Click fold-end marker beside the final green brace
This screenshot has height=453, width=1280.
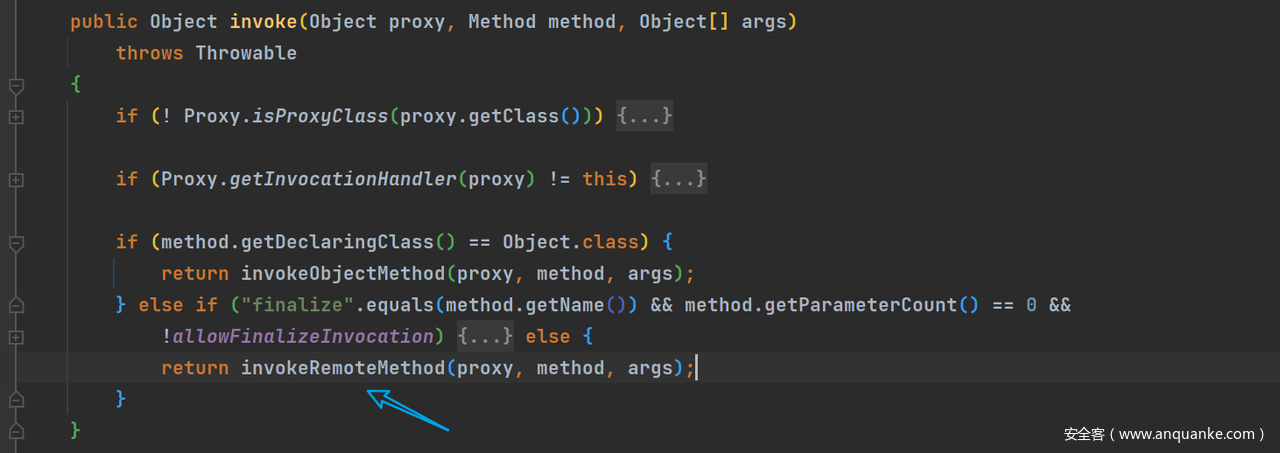(x=16, y=430)
